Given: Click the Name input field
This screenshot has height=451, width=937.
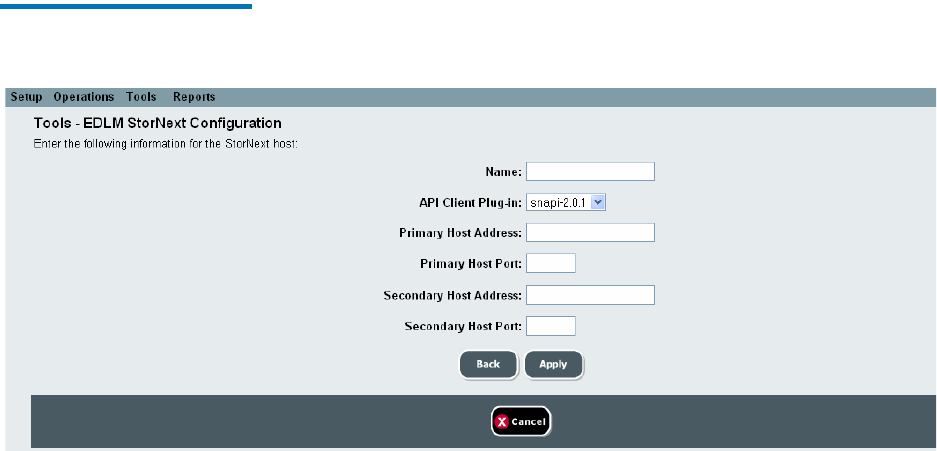Looking at the screenshot, I should tap(590, 171).
